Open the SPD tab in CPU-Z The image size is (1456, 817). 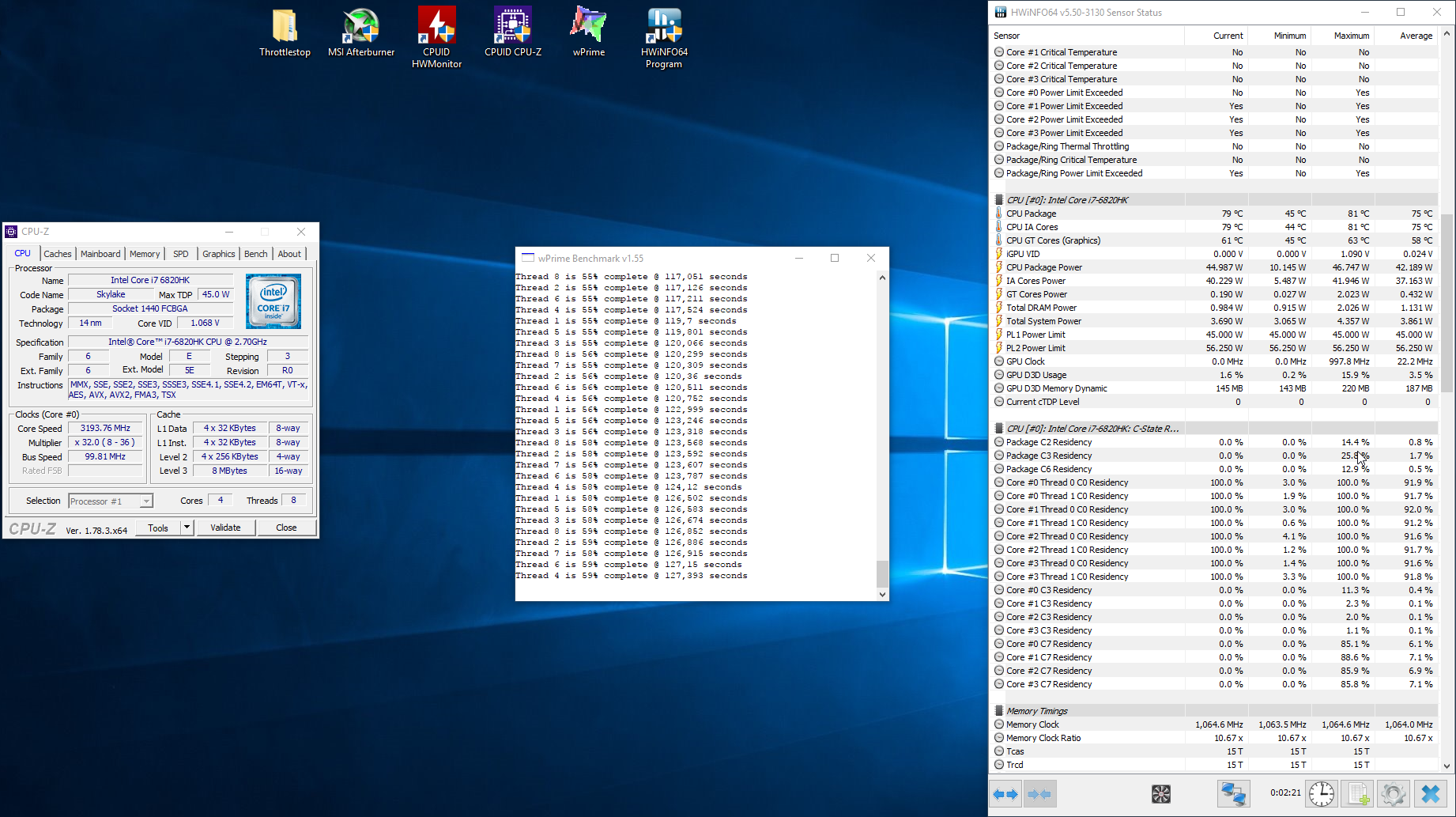click(x=181, y=254)
